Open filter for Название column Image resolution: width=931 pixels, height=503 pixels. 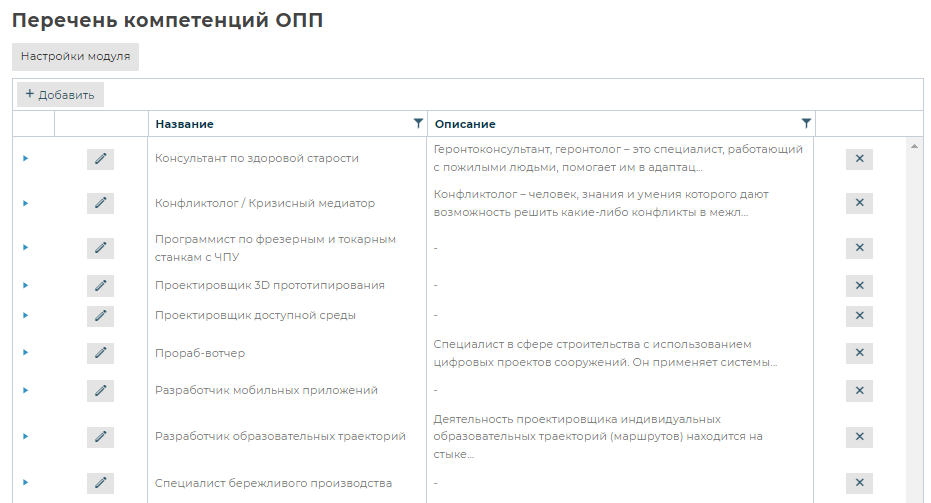tap(418, 123)
